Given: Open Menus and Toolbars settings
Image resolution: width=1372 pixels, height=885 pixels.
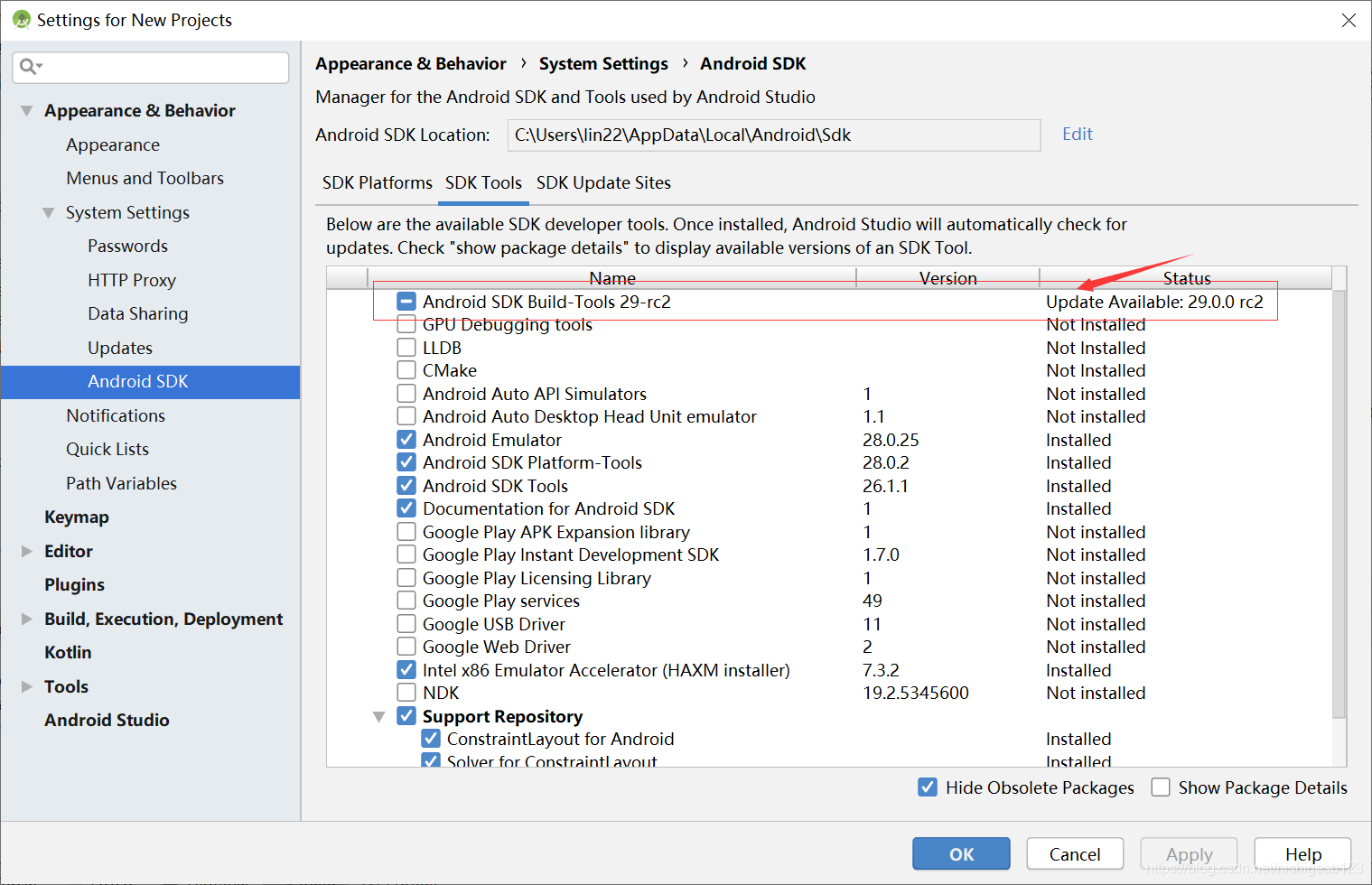Looking at the screenshot, I should pyautogui.click(x=145, y=178).
